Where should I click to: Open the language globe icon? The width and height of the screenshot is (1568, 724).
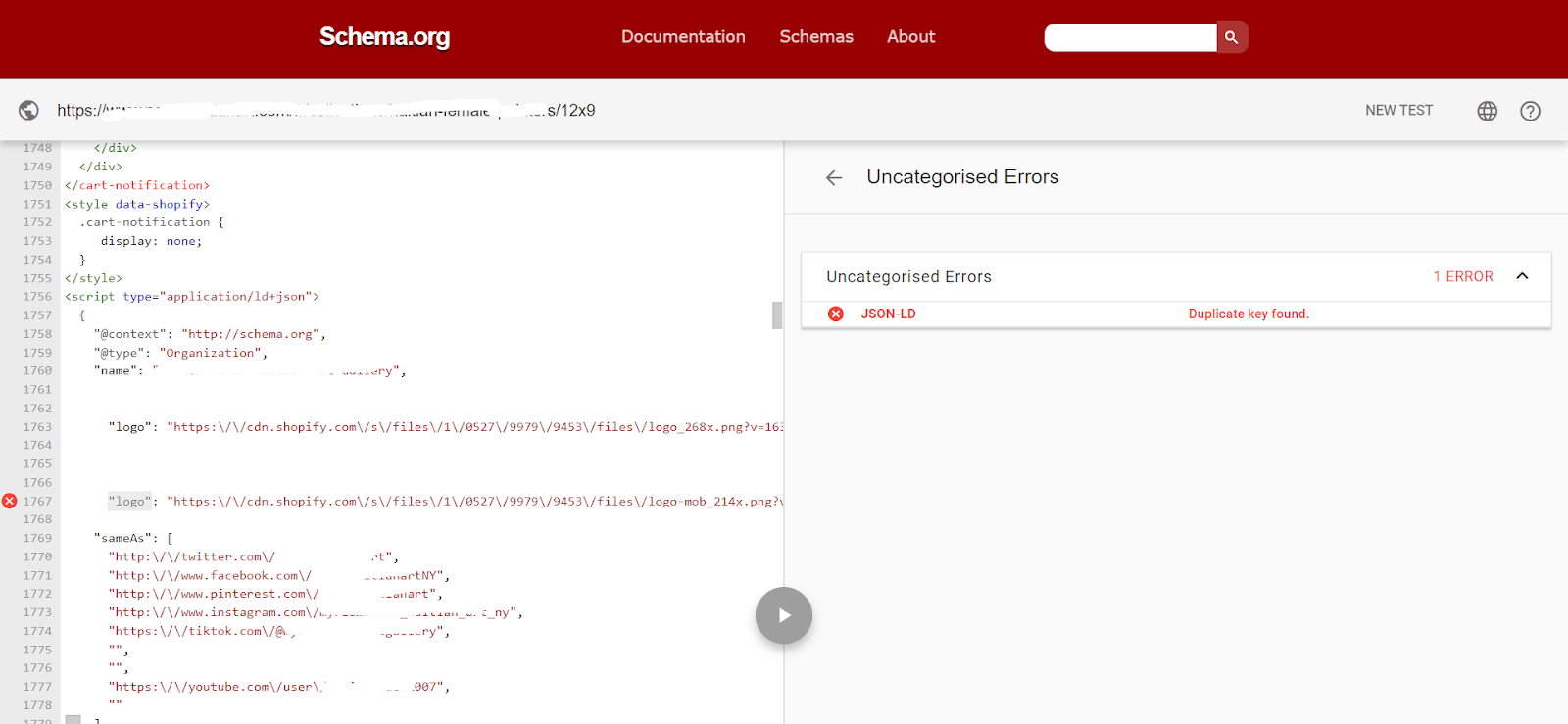pos(1488,111)
